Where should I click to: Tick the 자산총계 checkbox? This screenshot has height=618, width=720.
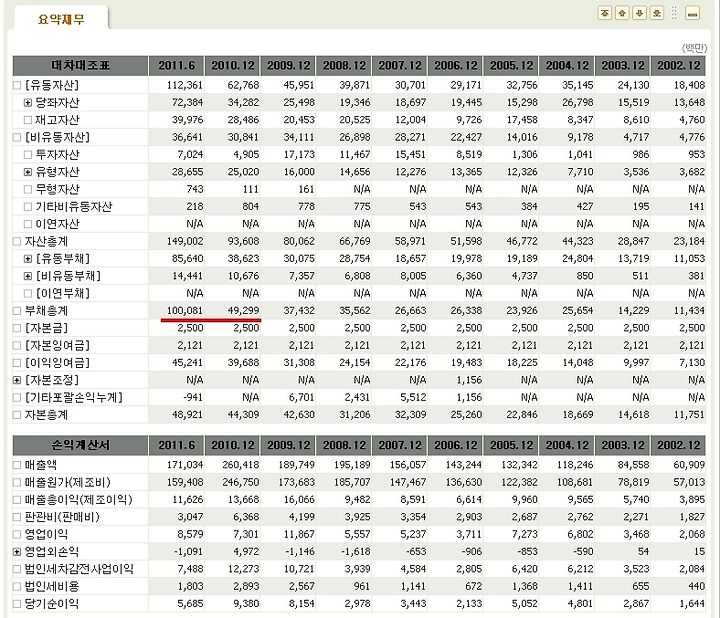(x=17, y=242)
